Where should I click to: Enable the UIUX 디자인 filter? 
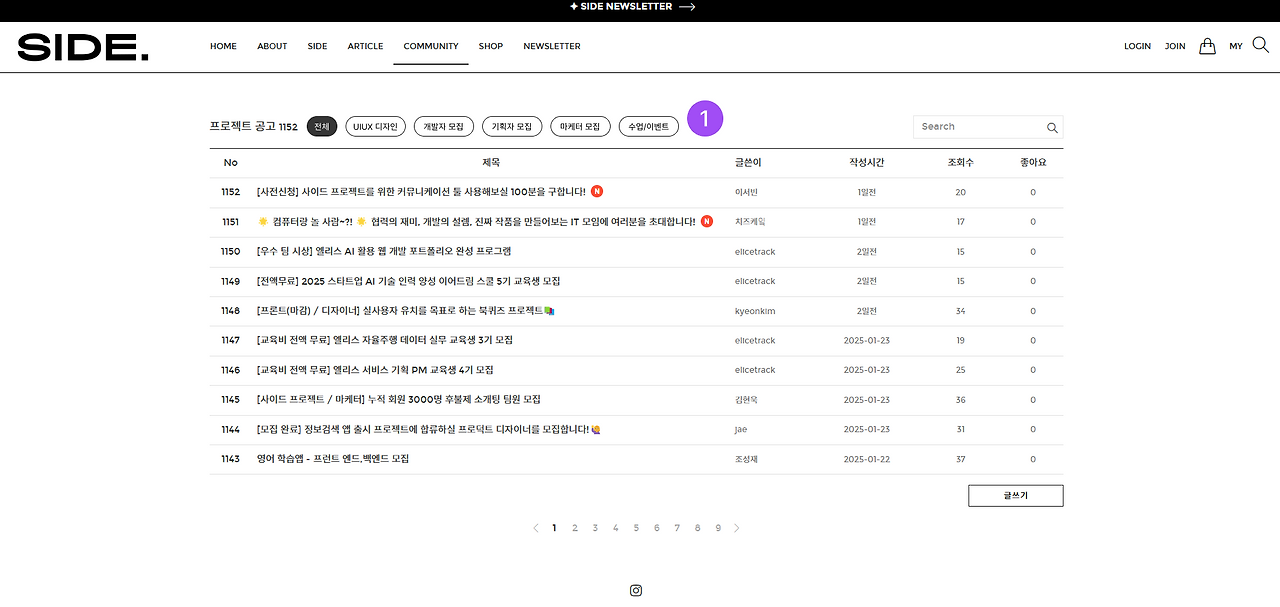pos(375,126)
